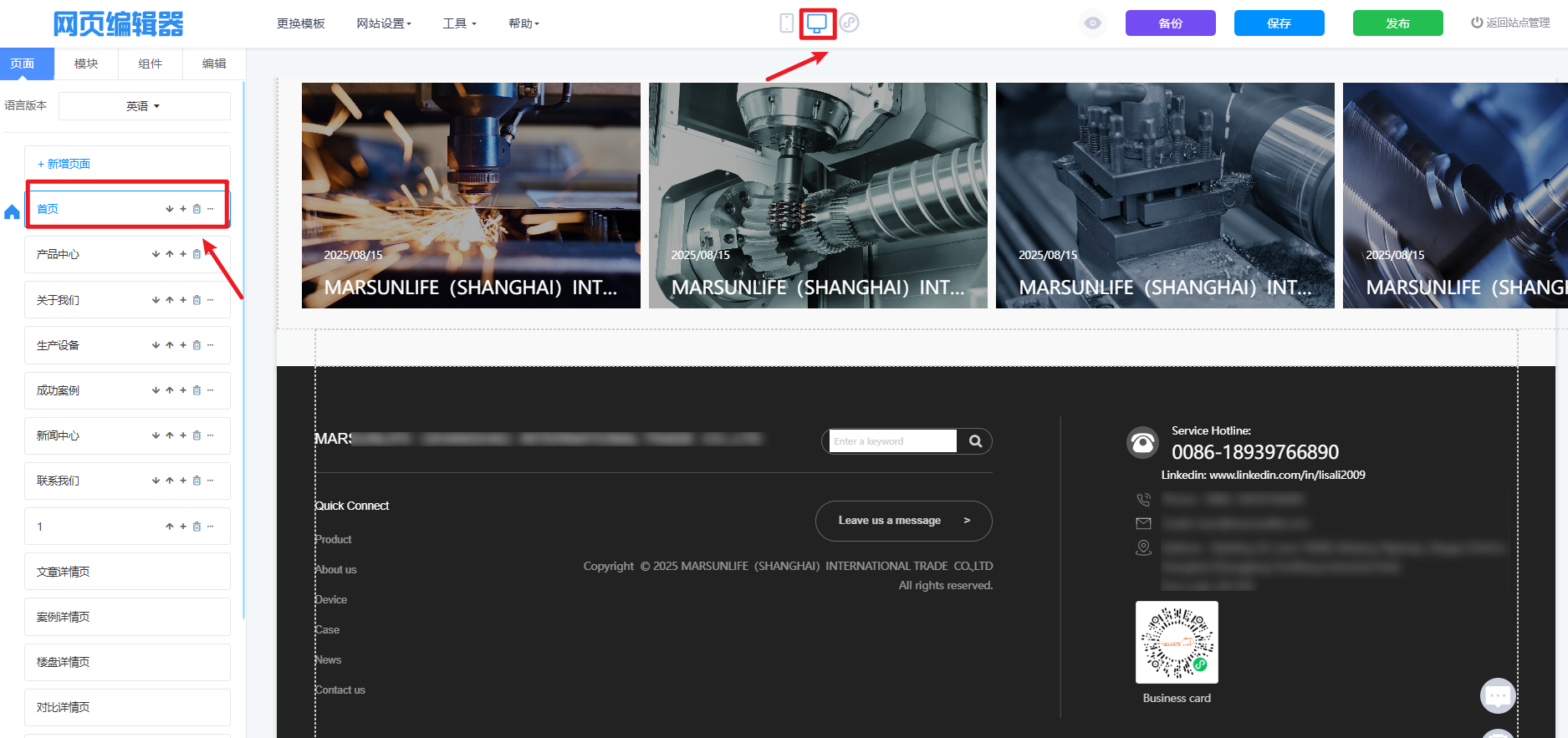Select the 编辑 tab
1568x738 pixels.
coord(214,64)
